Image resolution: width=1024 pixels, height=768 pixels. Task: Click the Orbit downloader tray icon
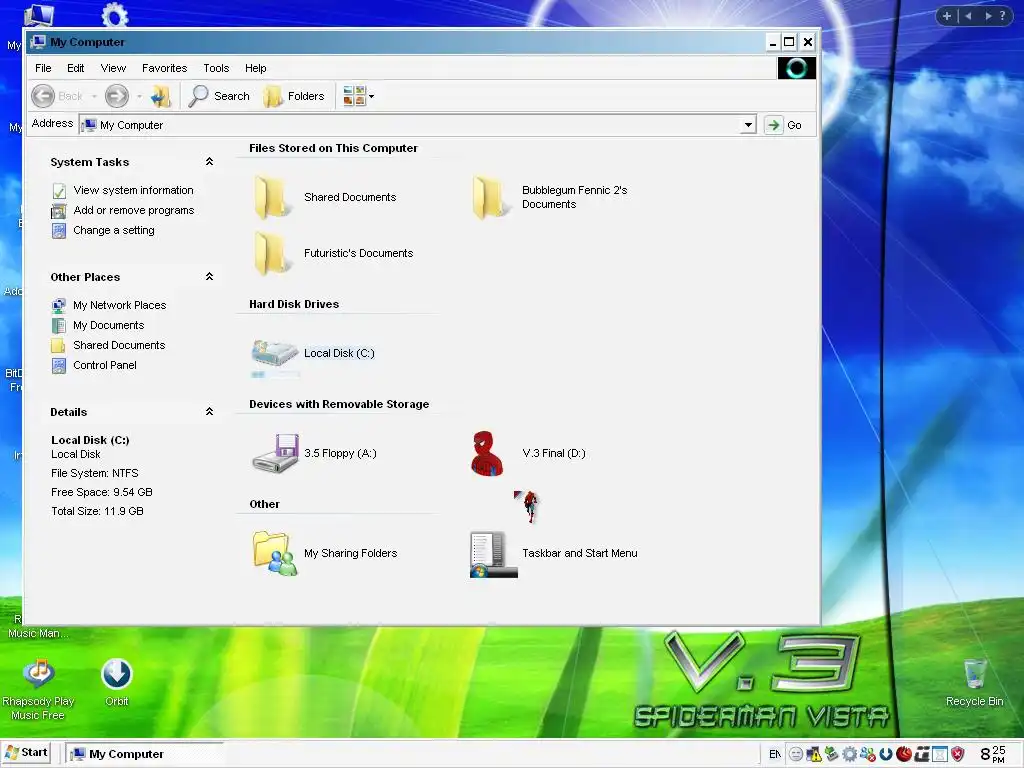[x=886, y=754]
